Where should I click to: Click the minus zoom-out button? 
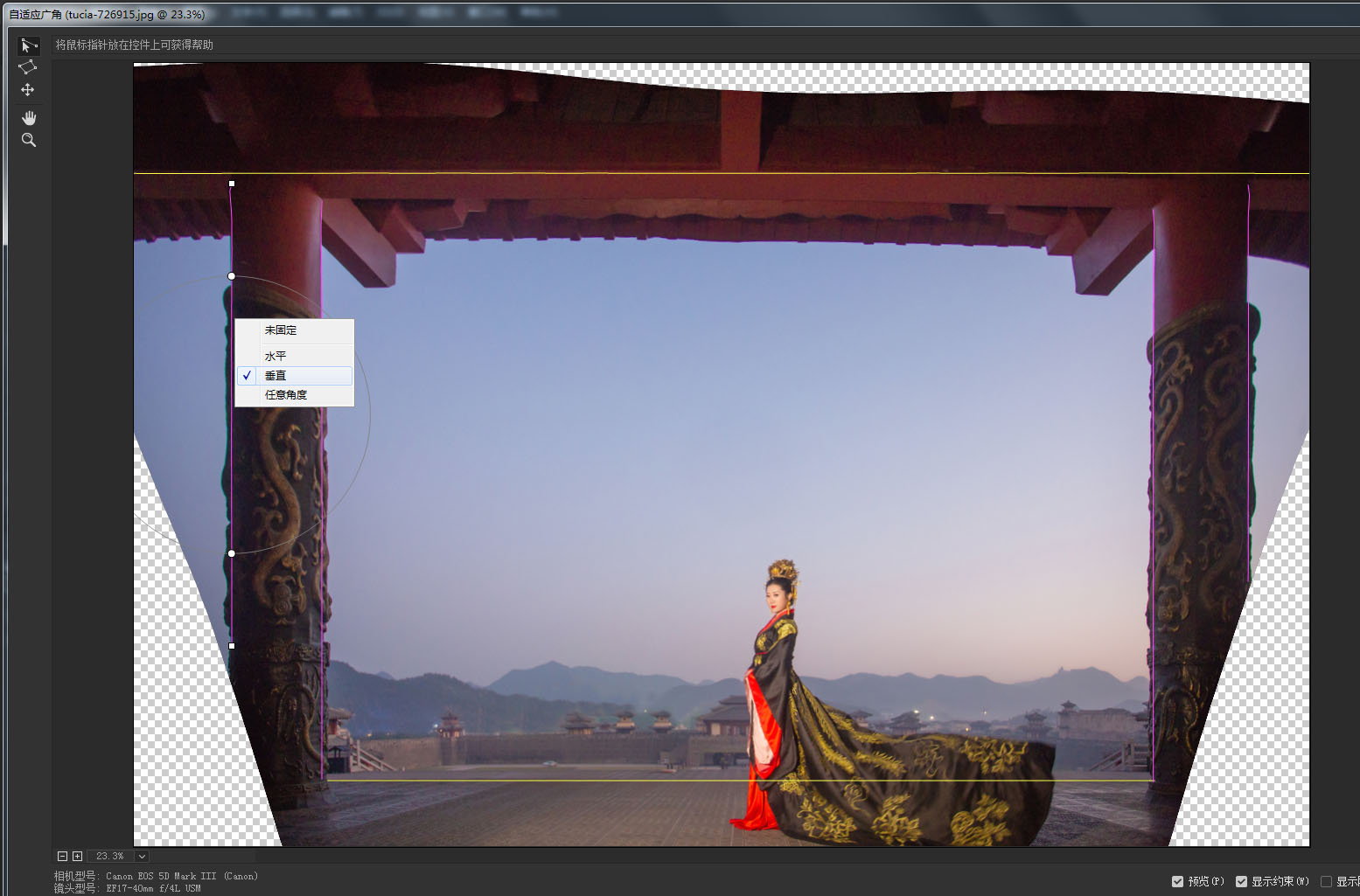point(62,856)
